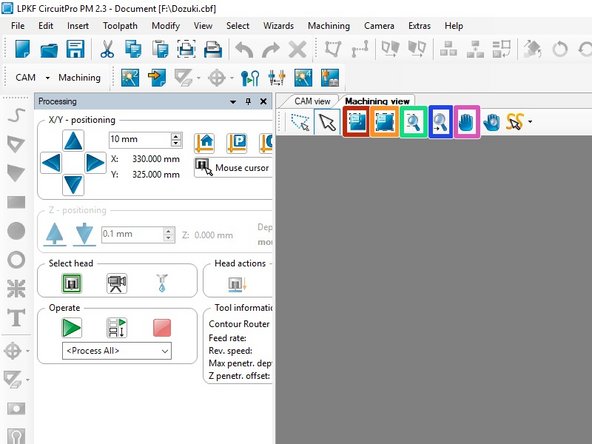Select the arrow pointer tool in view toolbar
Viewport: 592px width, 444px height.
[x=327, y=122]
